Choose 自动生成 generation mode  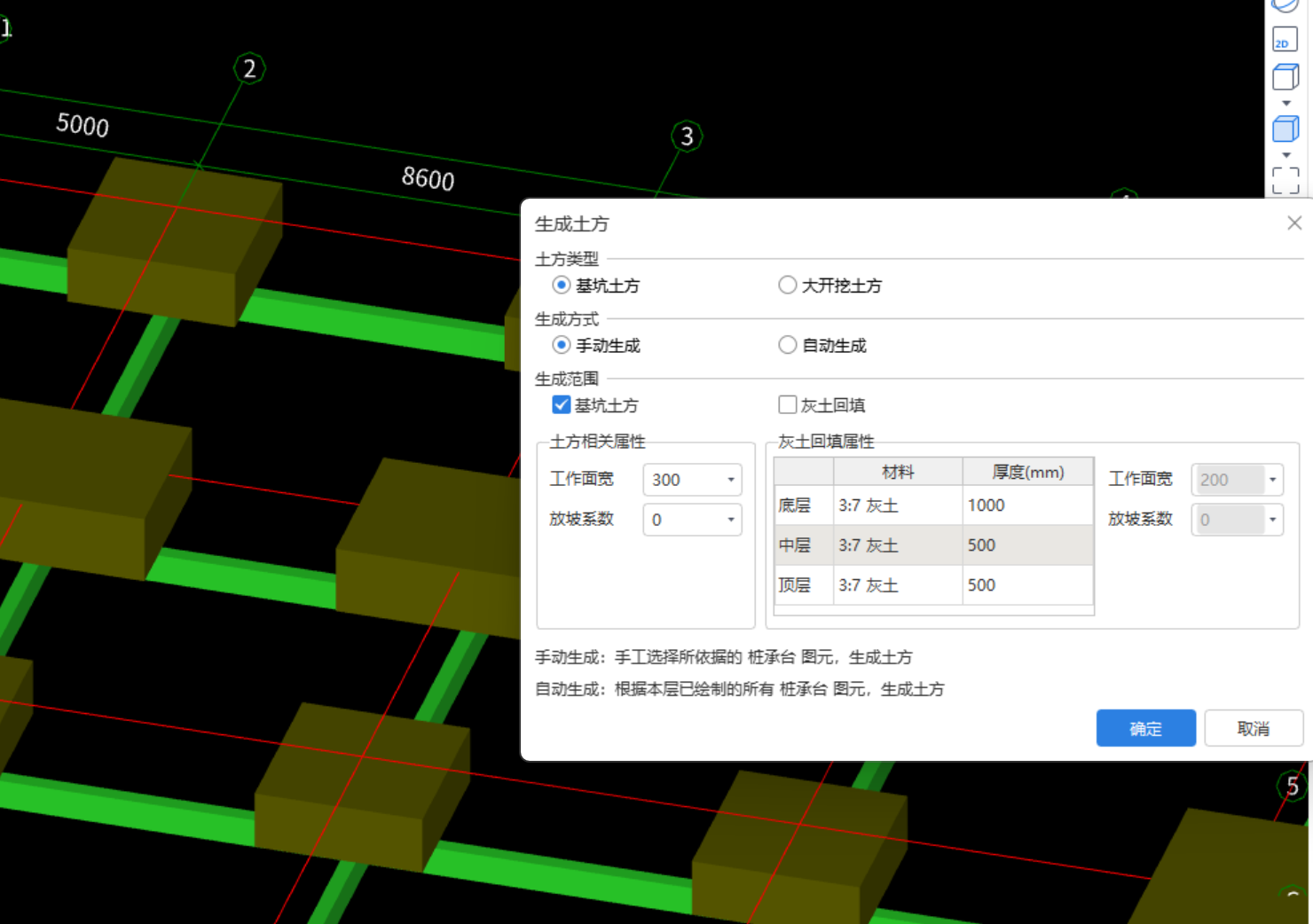787,345
